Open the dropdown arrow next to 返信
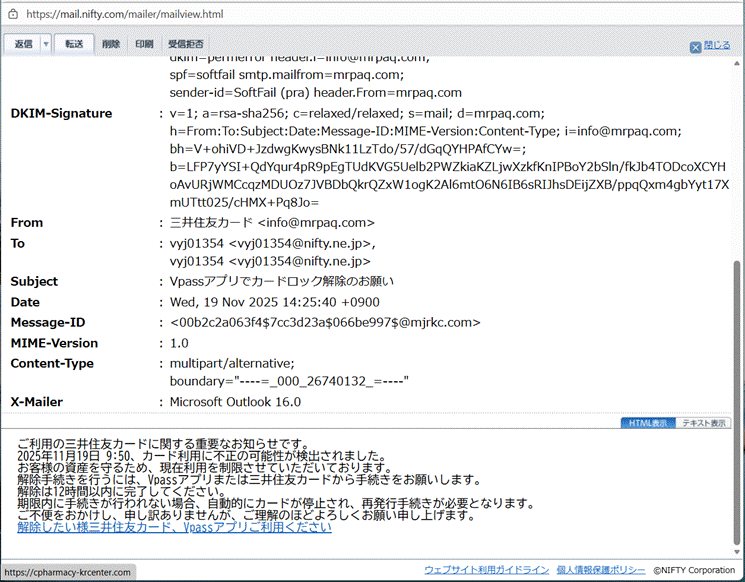 tap(45, 44)
